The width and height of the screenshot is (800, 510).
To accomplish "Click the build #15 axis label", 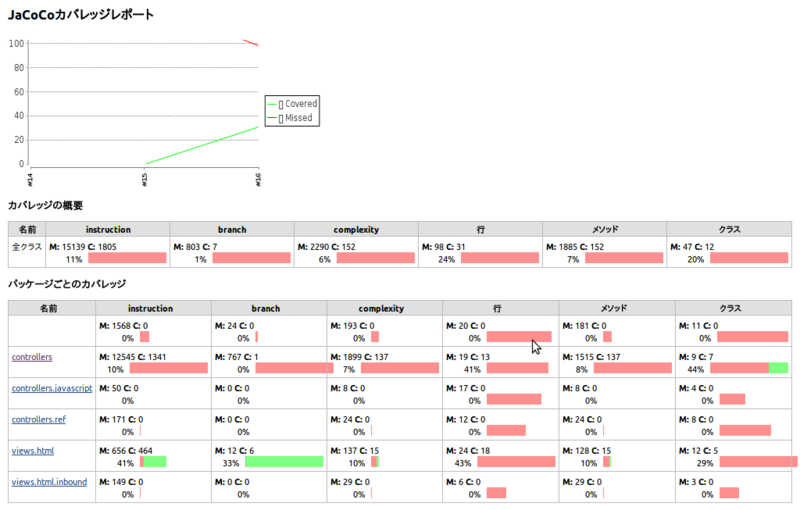I will [x=145, y=180].
